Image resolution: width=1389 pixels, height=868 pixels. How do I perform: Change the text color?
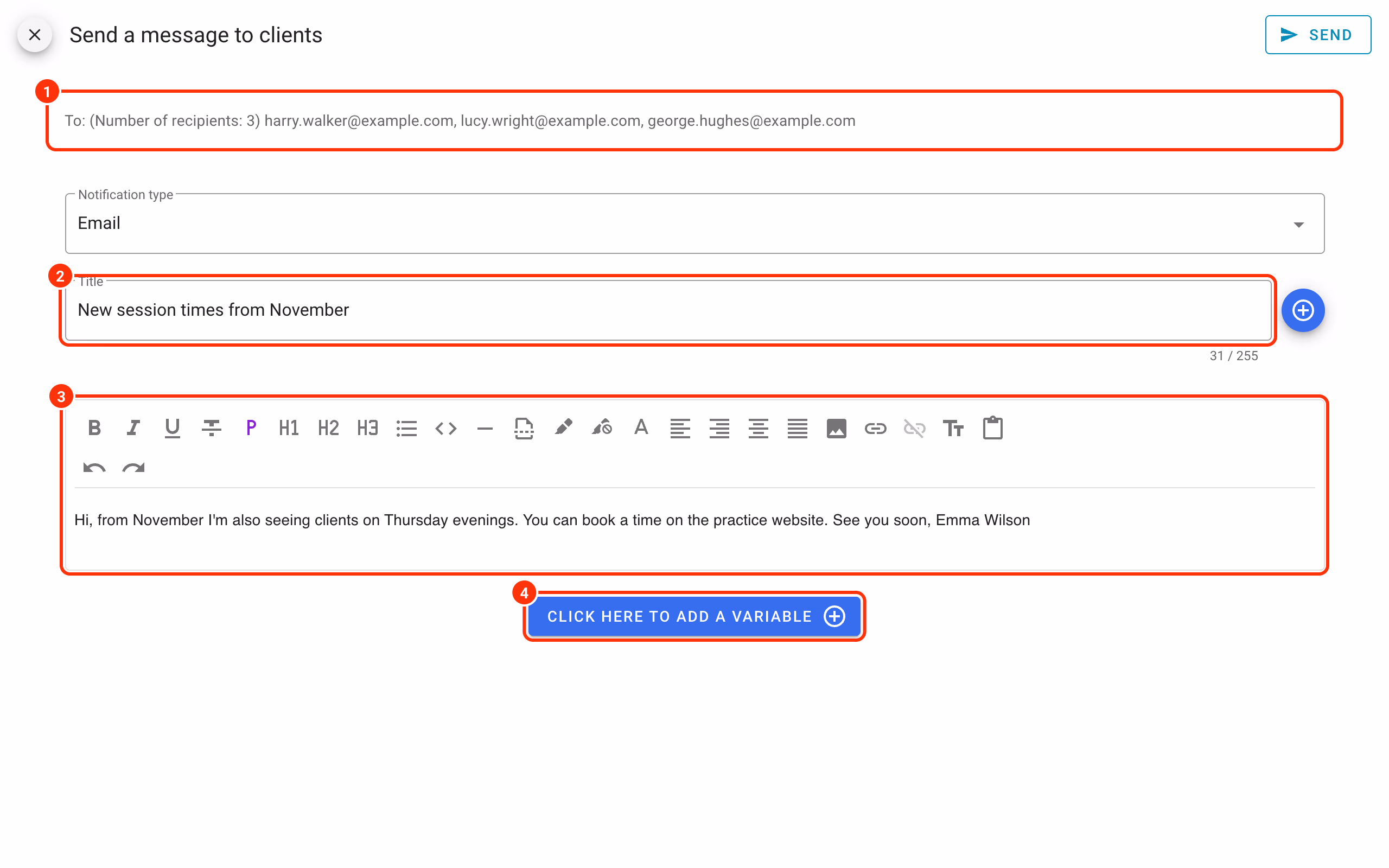point(641,427)
